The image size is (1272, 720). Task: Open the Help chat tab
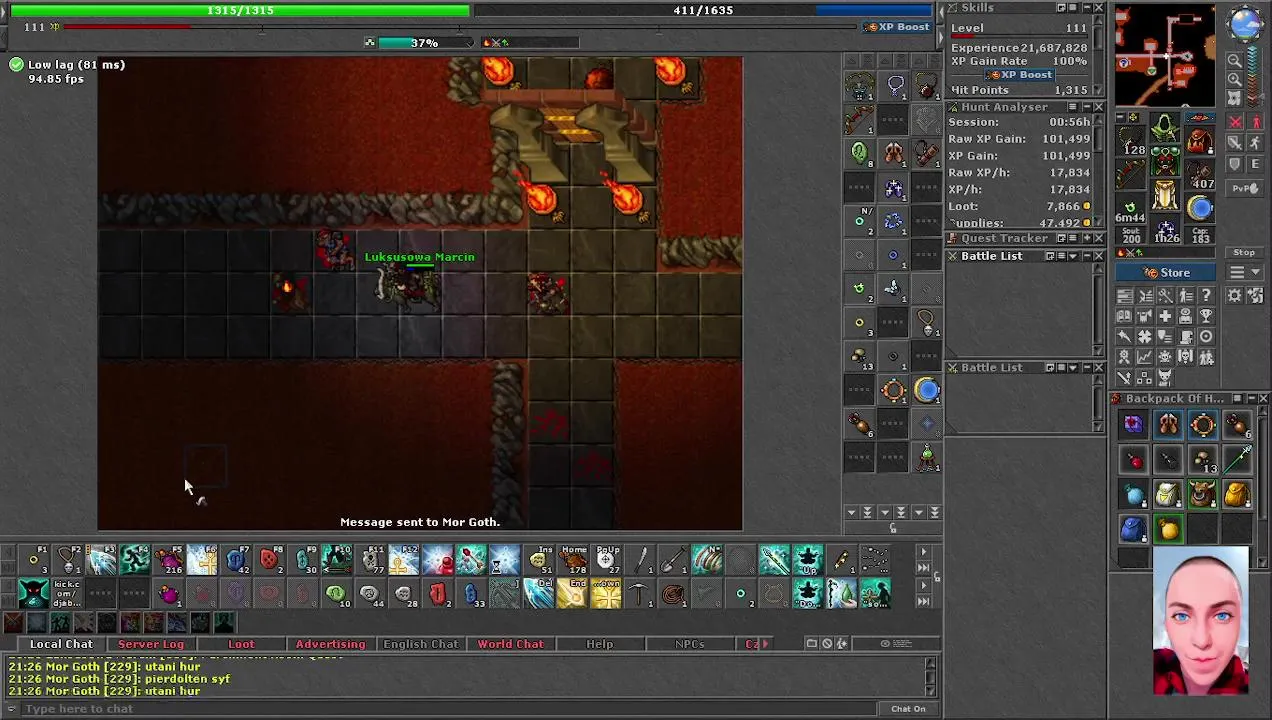click(x=600, y=644)
